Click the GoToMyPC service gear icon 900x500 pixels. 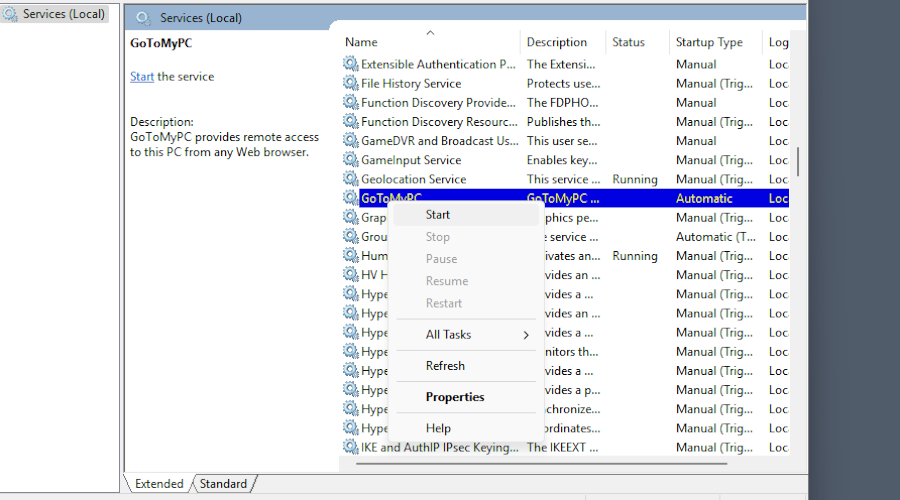point(351,197)
